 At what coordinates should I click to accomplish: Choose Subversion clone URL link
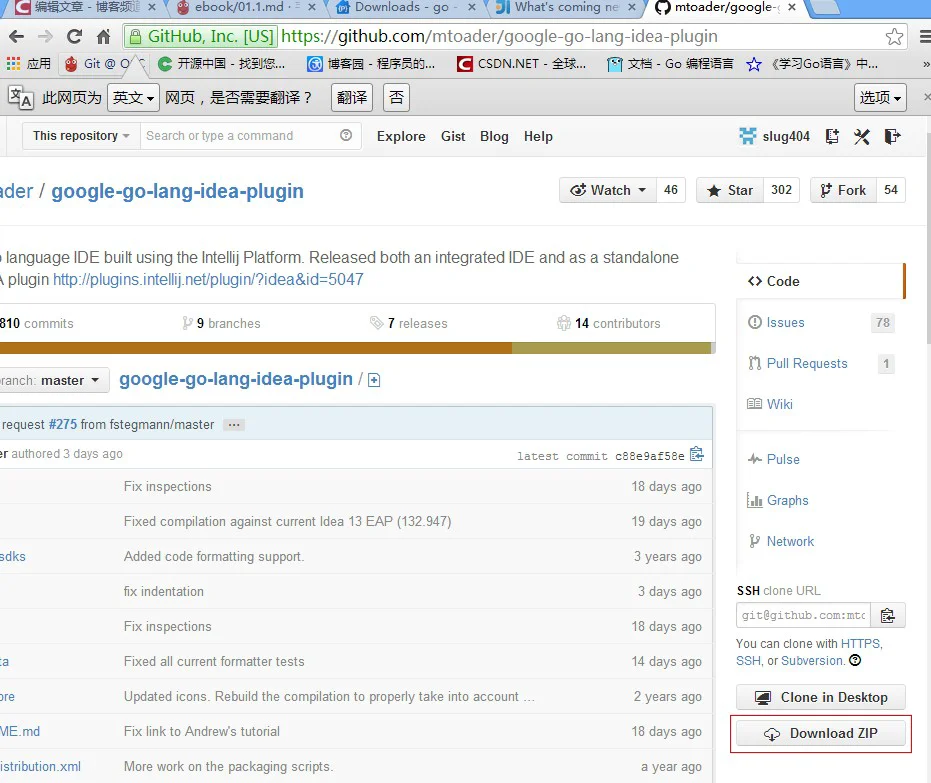pos(812,661)
